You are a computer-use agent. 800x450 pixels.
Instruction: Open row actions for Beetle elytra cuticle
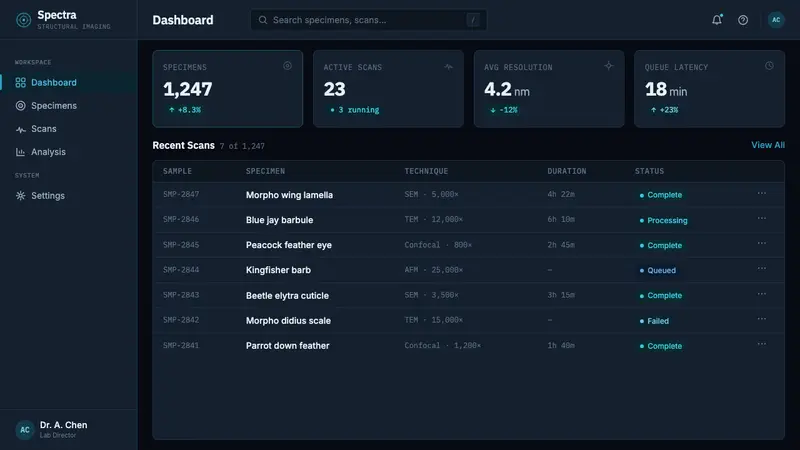pyautogui.click(x=762, y=294)
